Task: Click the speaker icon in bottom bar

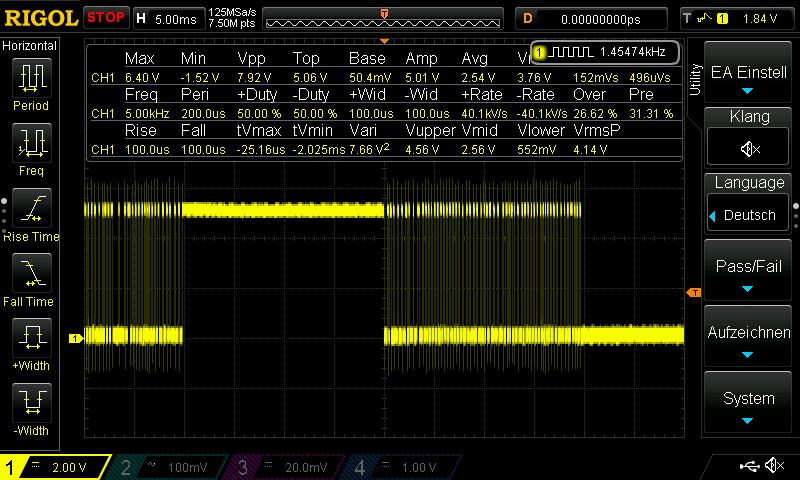Action: click(774, 466)
